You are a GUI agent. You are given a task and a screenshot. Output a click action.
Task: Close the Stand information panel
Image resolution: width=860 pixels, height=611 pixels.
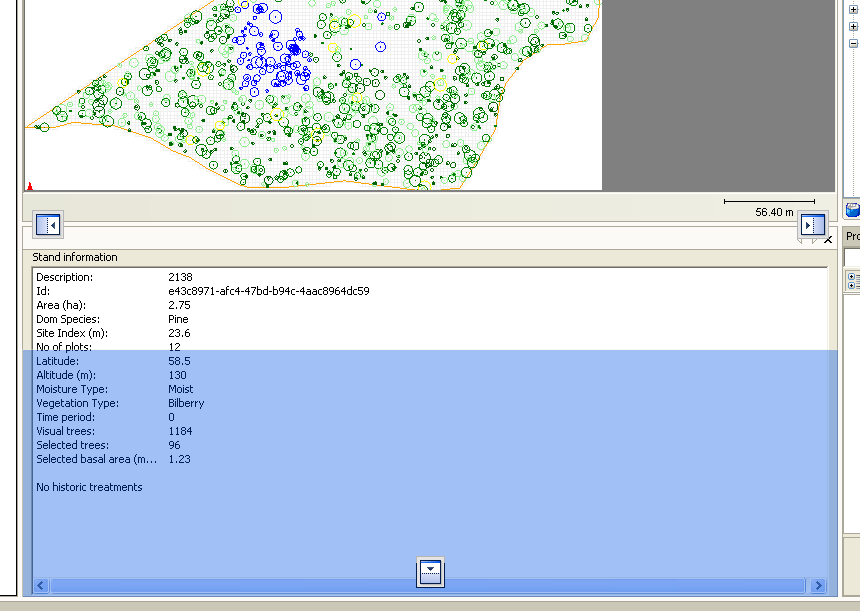click(x=828, y=240)
